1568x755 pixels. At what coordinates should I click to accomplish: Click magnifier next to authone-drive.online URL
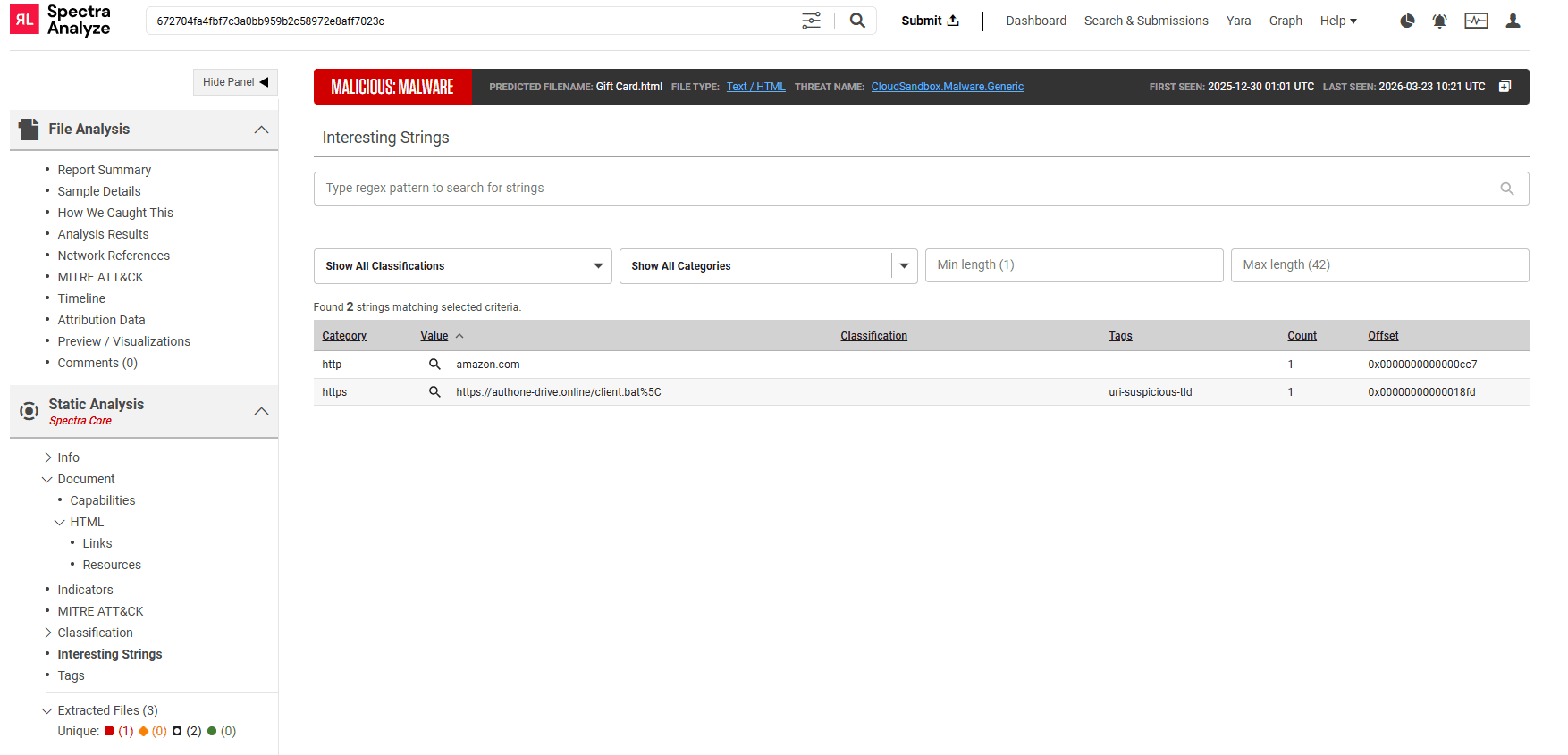tap(434, 392)
